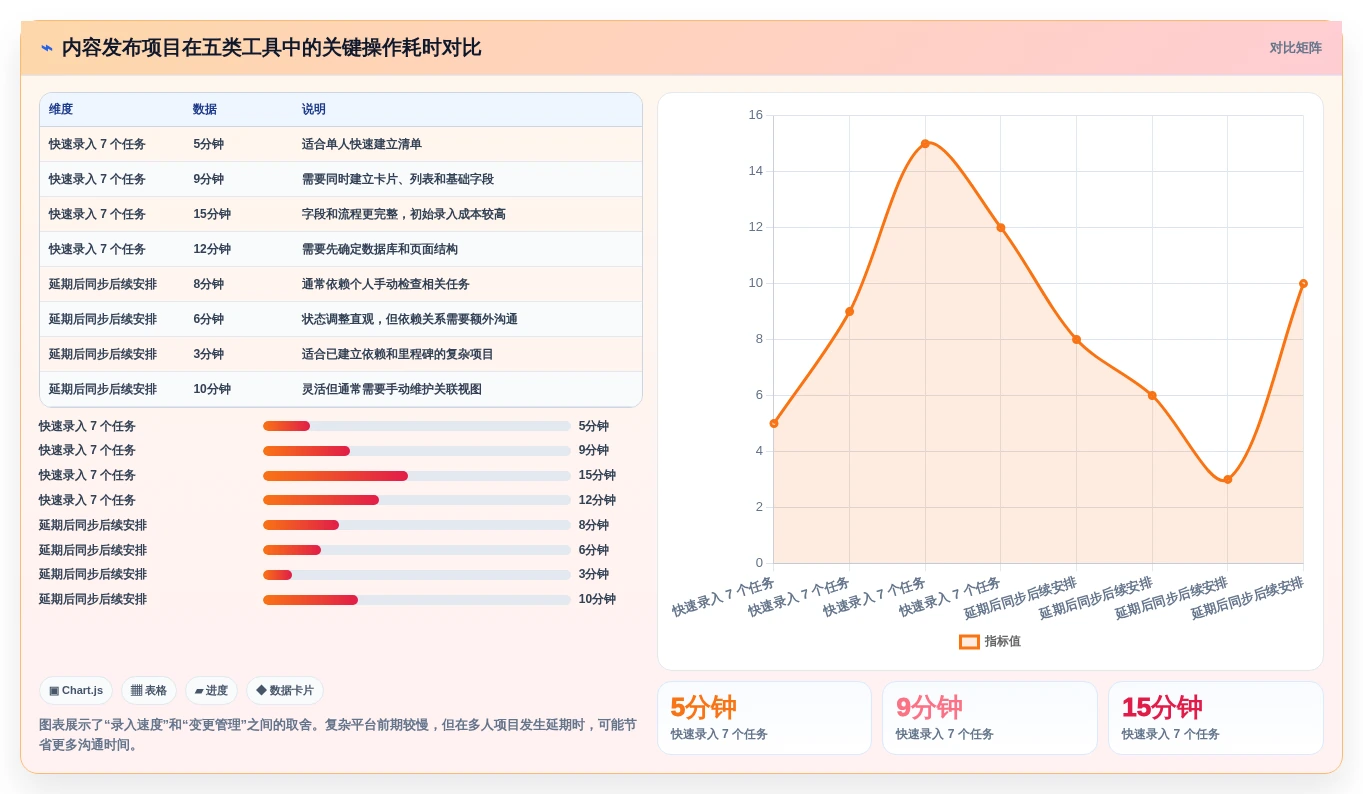Click the orange legend box next to 指标值
1363x794 pixels.
coord(970,642)
